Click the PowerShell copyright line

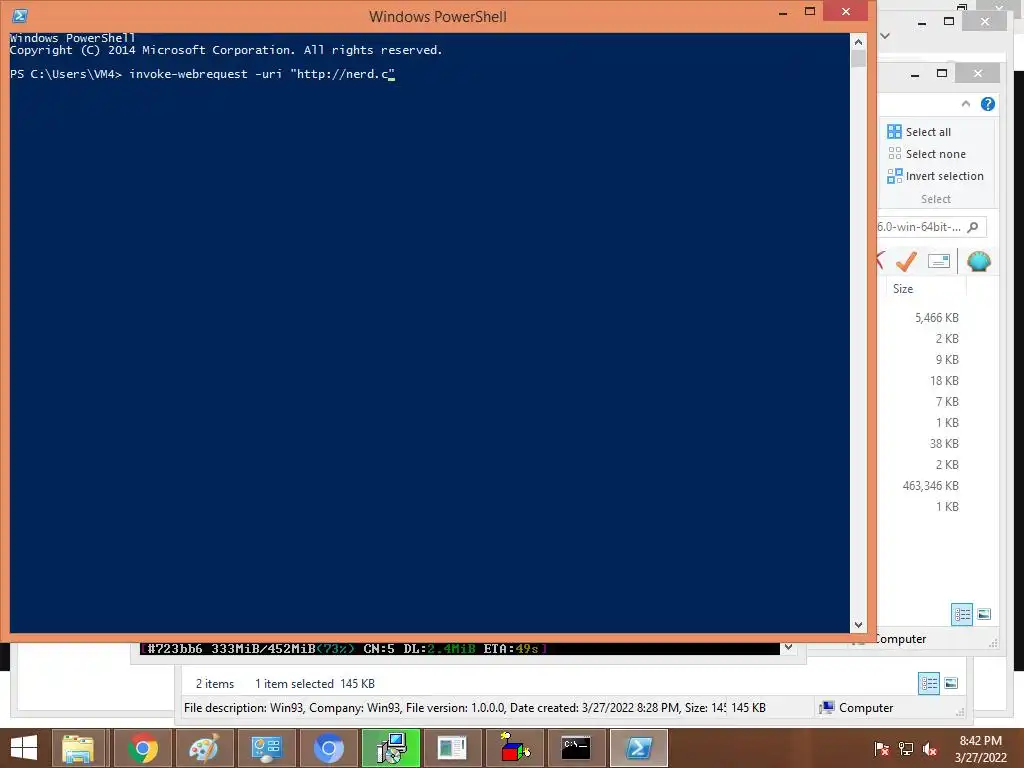click(226, 50)
